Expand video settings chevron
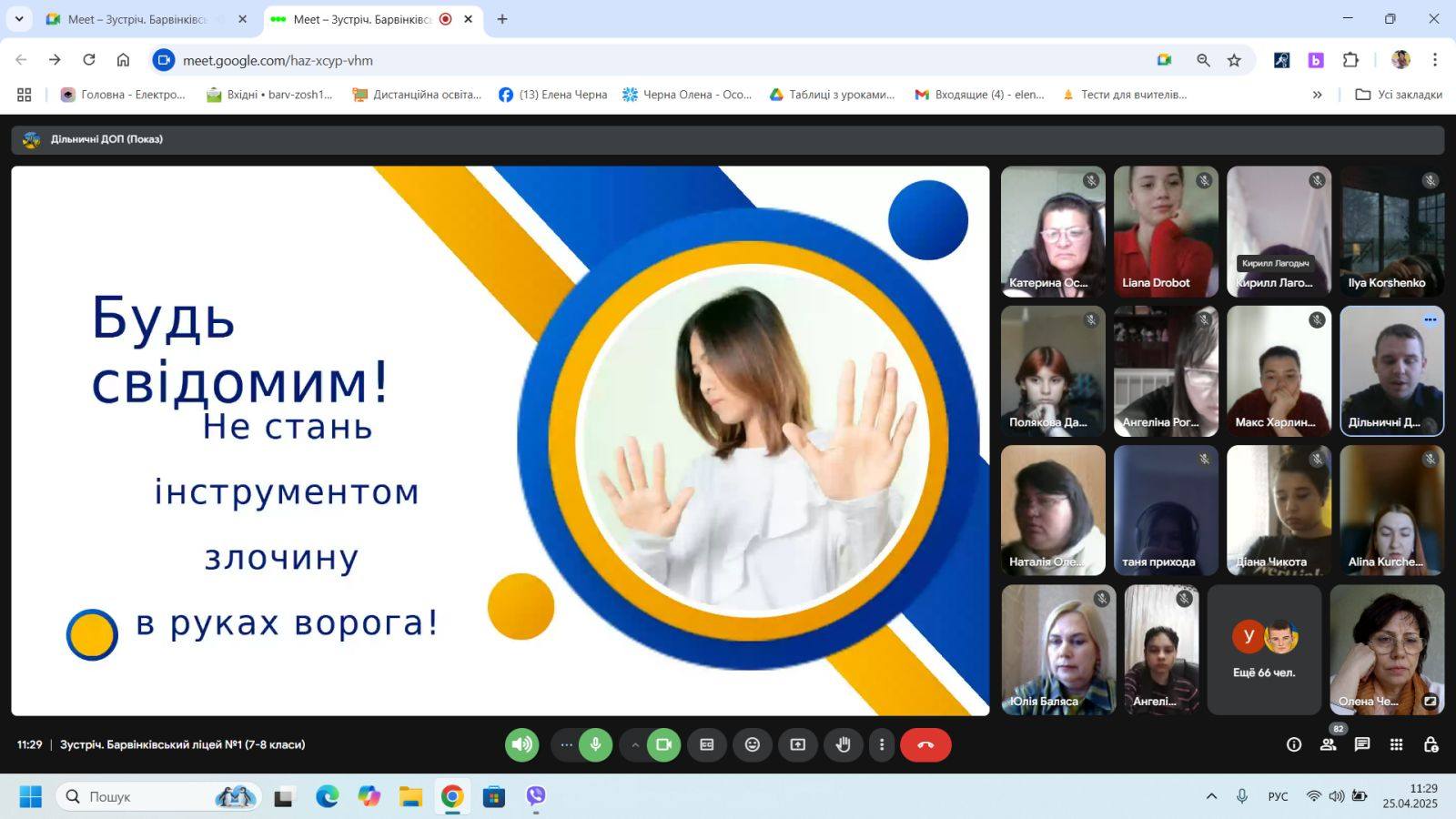 [634, 744]
